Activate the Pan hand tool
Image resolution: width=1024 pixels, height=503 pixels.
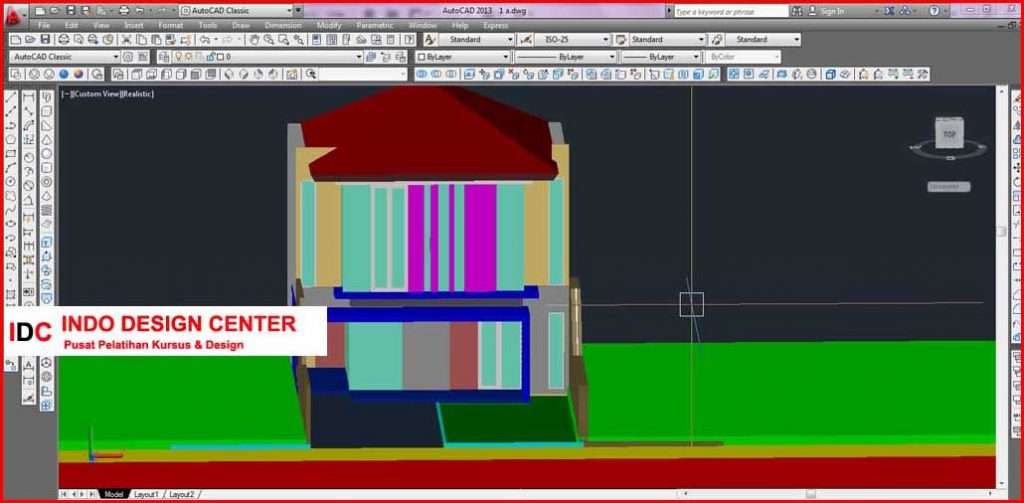click(254, 40)
